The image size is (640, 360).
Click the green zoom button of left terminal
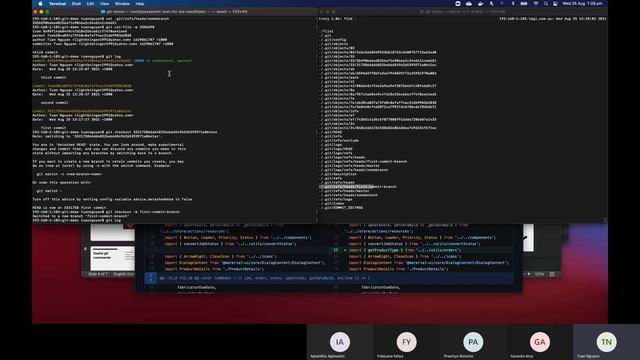pyautogui.click(x=47, y=12)
